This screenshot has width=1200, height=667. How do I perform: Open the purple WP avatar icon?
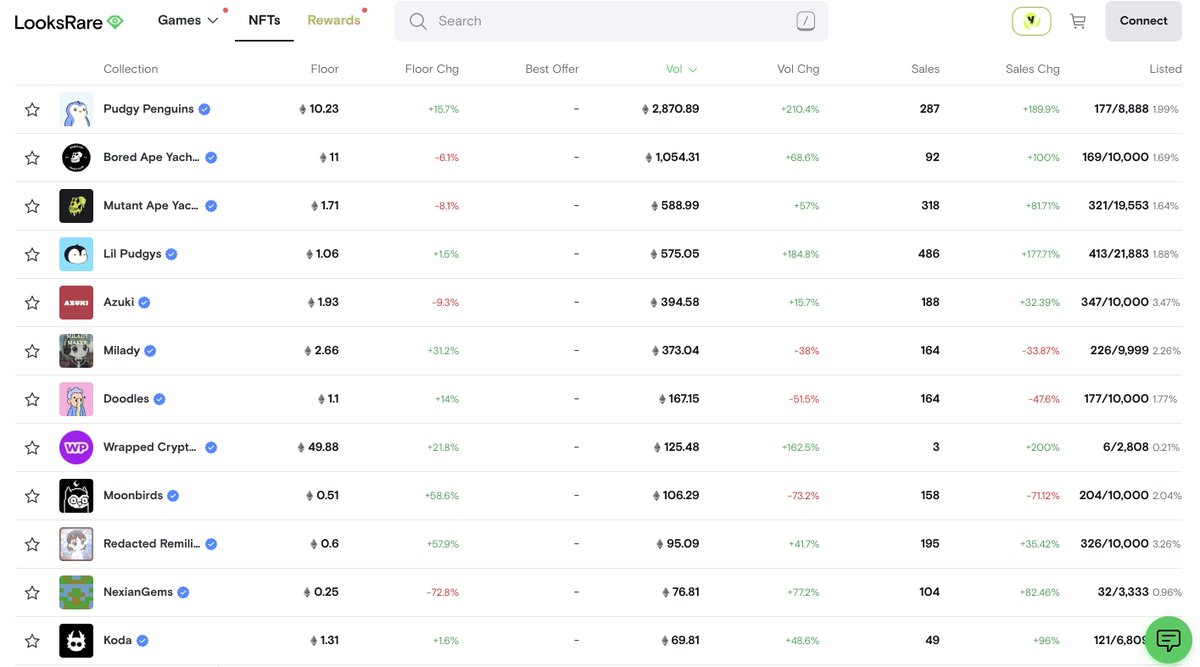pos(76,447)
